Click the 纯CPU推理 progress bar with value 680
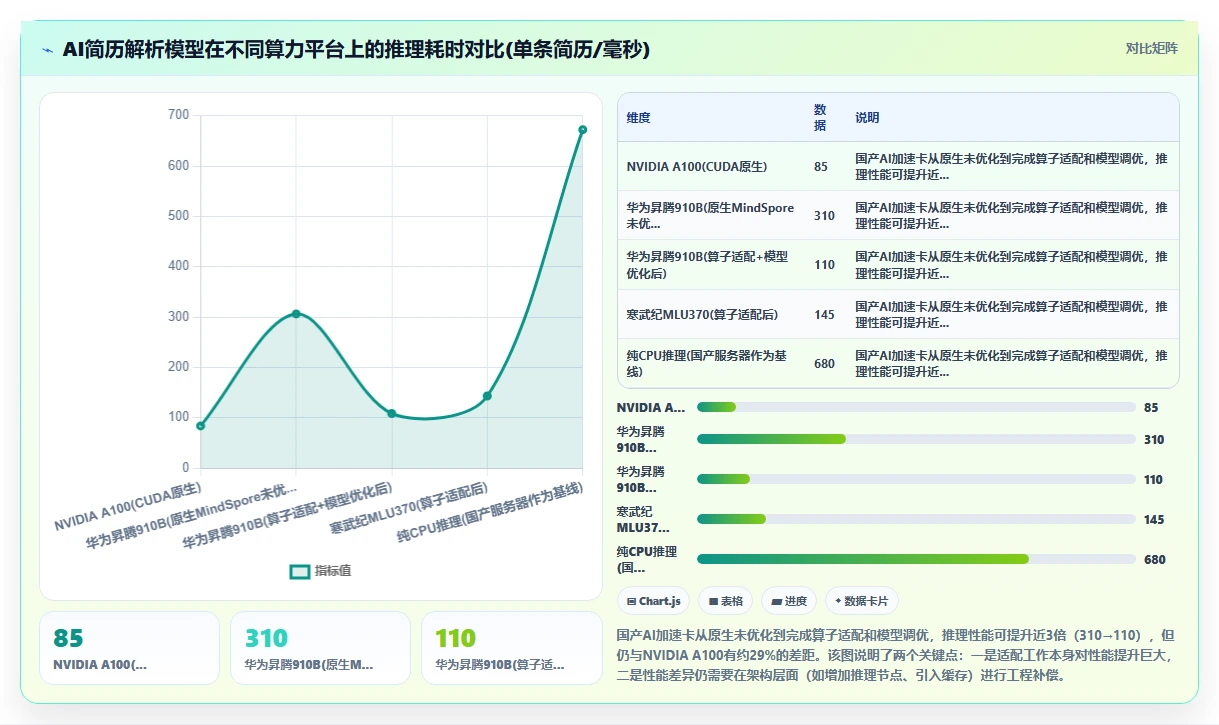This screenshot has width=1219, height=725. coord(916,559)
